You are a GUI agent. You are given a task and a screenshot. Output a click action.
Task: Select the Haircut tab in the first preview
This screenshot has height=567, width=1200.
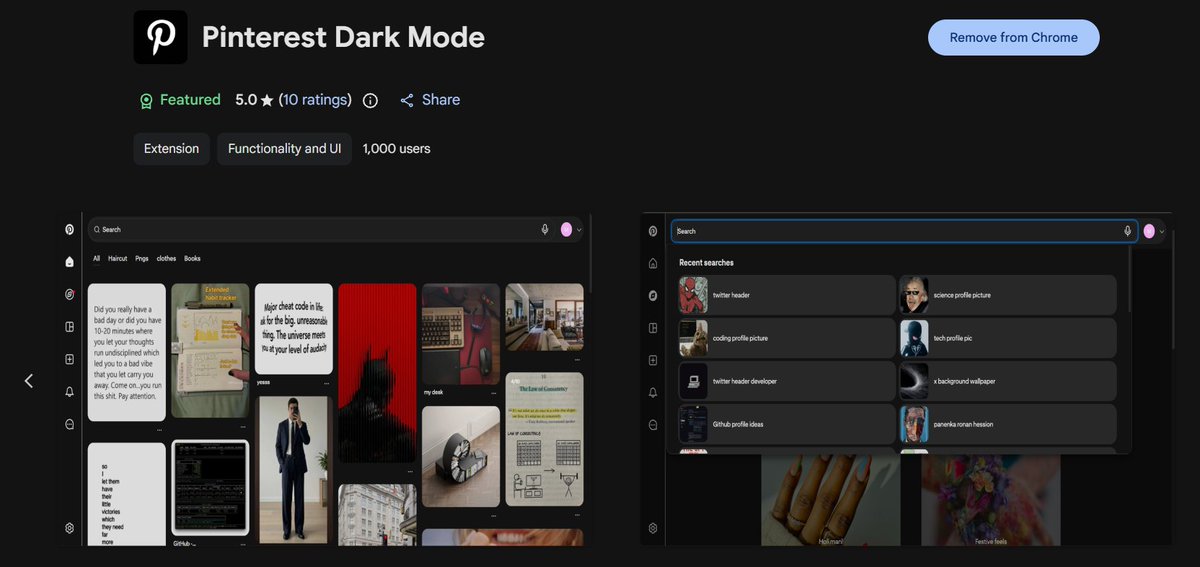pos(118,258)
